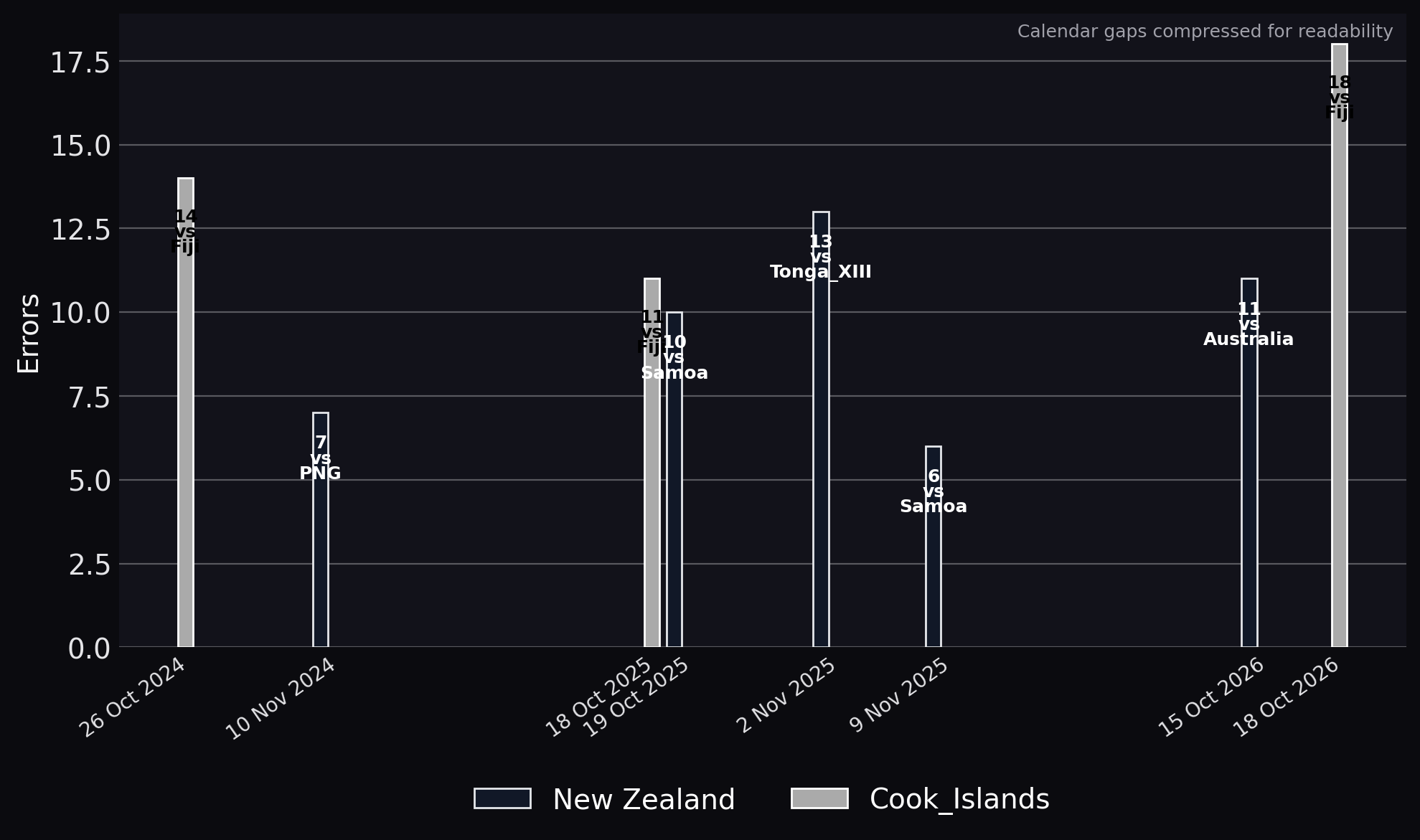This screenshot has width=1420, height=840.
Task: Click the 7 vs PNG bar
Action: pos(321,529)
